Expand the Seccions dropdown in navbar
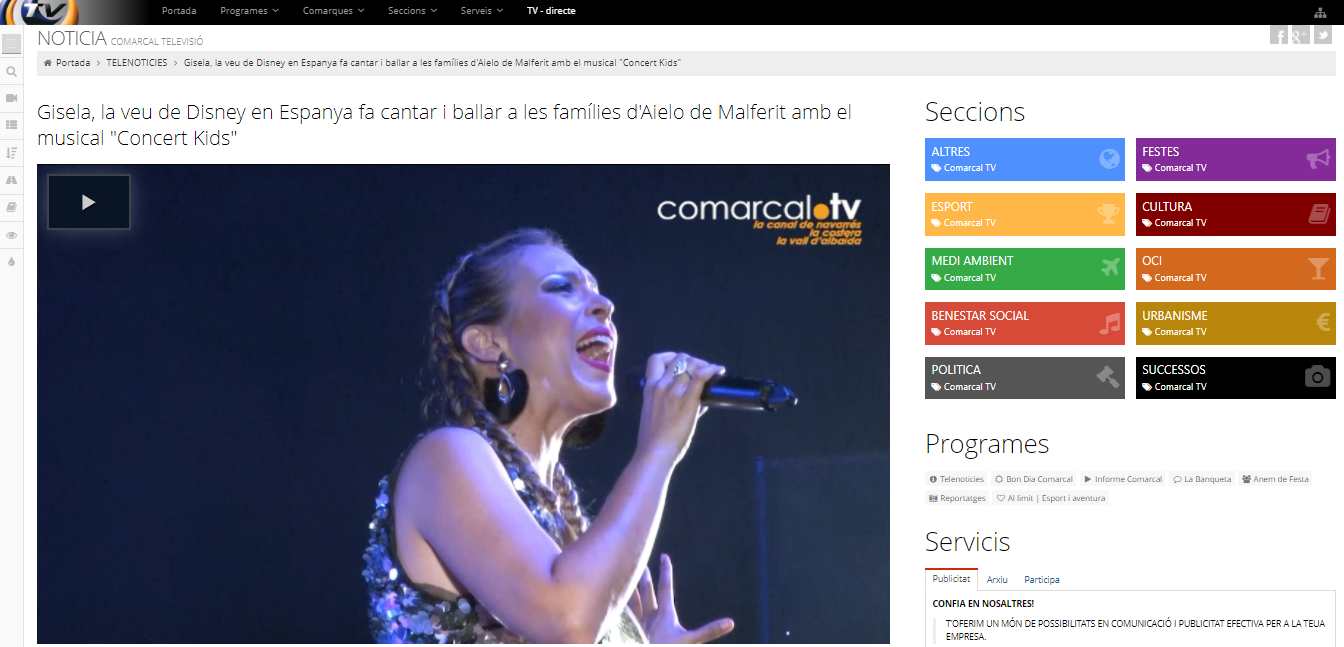1344x647 pixels. (x=413, y=11)
